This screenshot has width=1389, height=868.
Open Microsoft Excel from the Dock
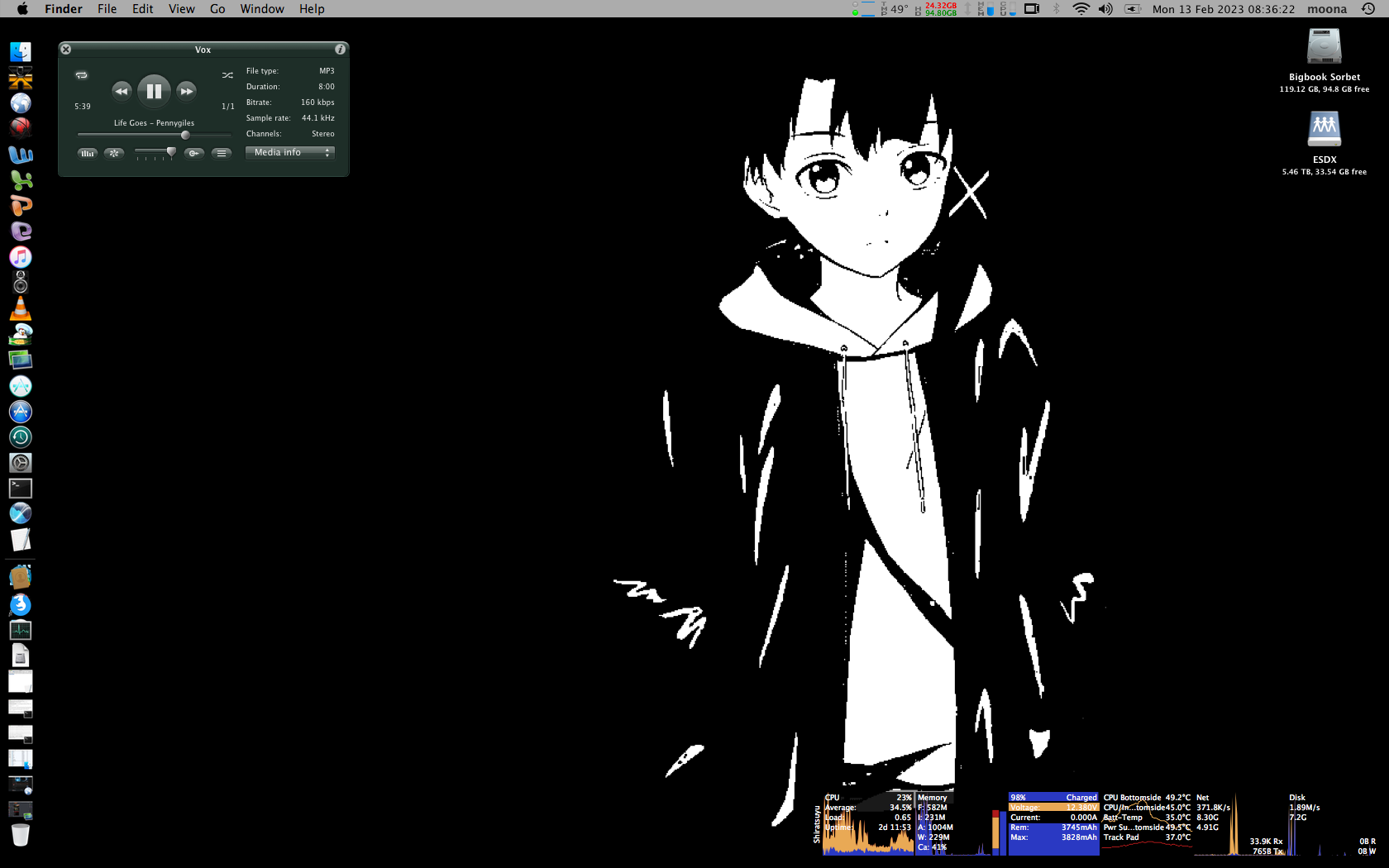[21, 180]
